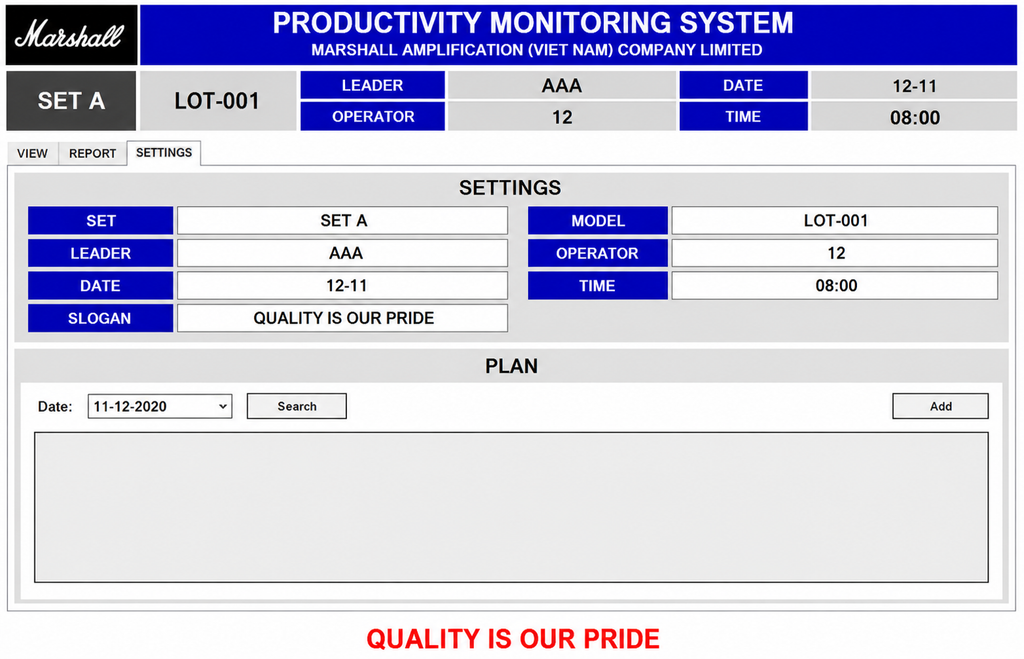Click the blue MODEL label
Viewport: 1024px width, 659px height.
tap(598, 221)
